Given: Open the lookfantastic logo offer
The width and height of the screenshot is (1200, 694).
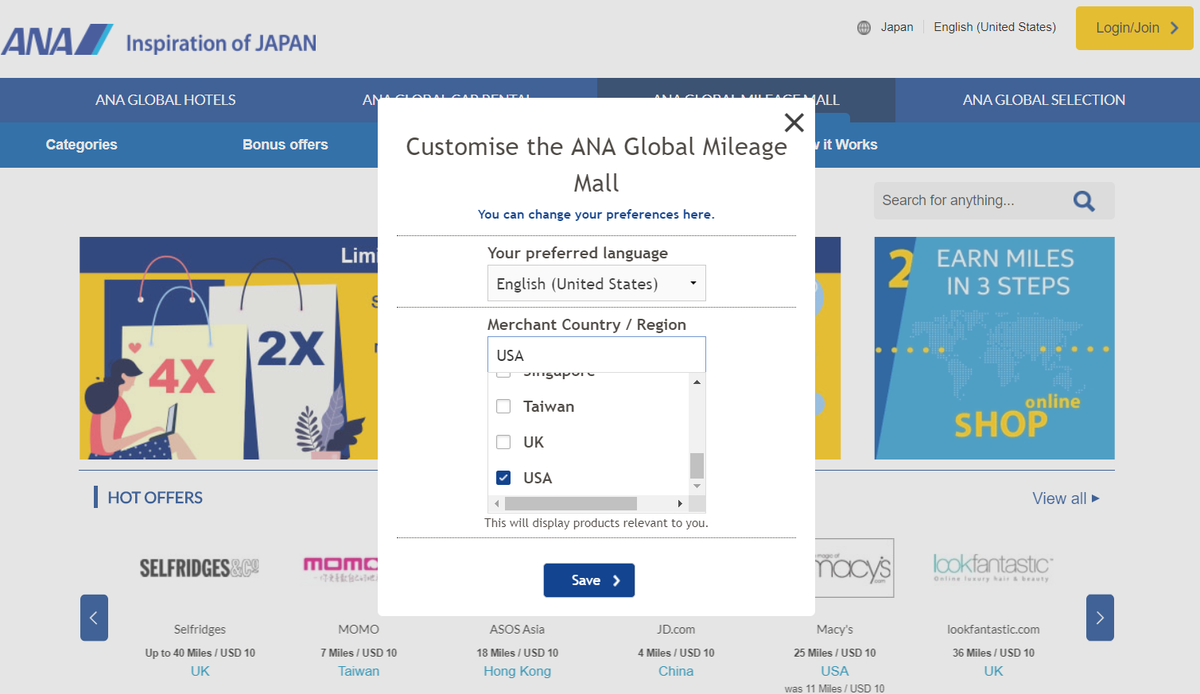Looking at the screenshot, I should click(993, 568).
